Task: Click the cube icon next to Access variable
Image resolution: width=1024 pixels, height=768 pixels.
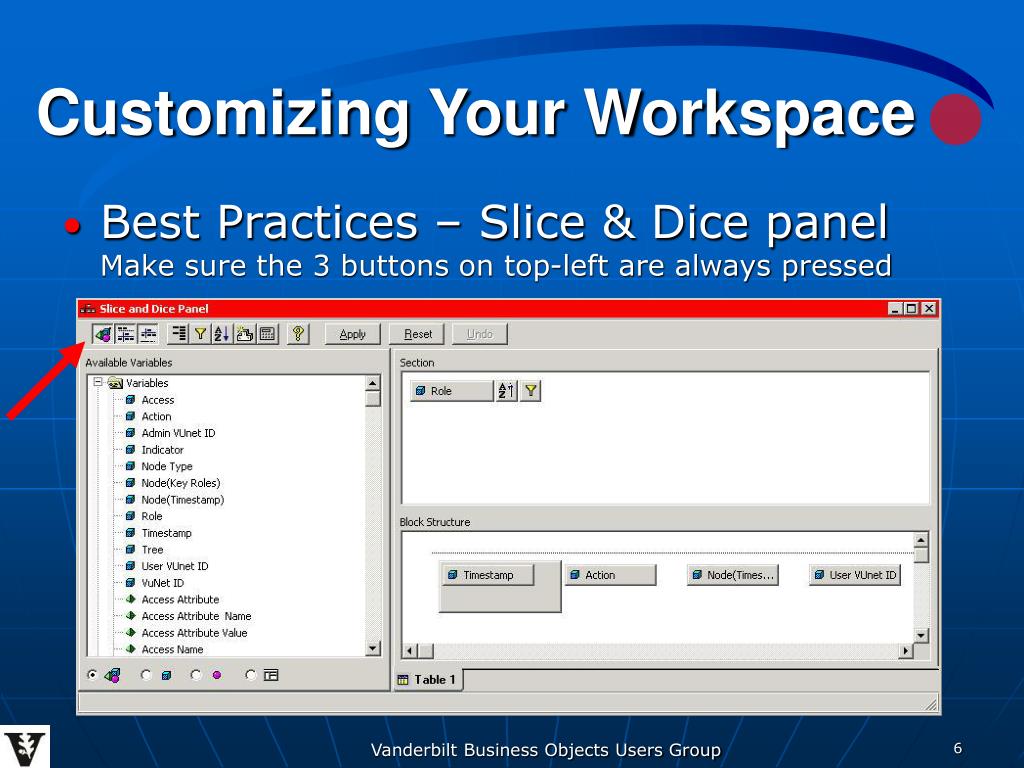Action: click(x=131, y=400)
